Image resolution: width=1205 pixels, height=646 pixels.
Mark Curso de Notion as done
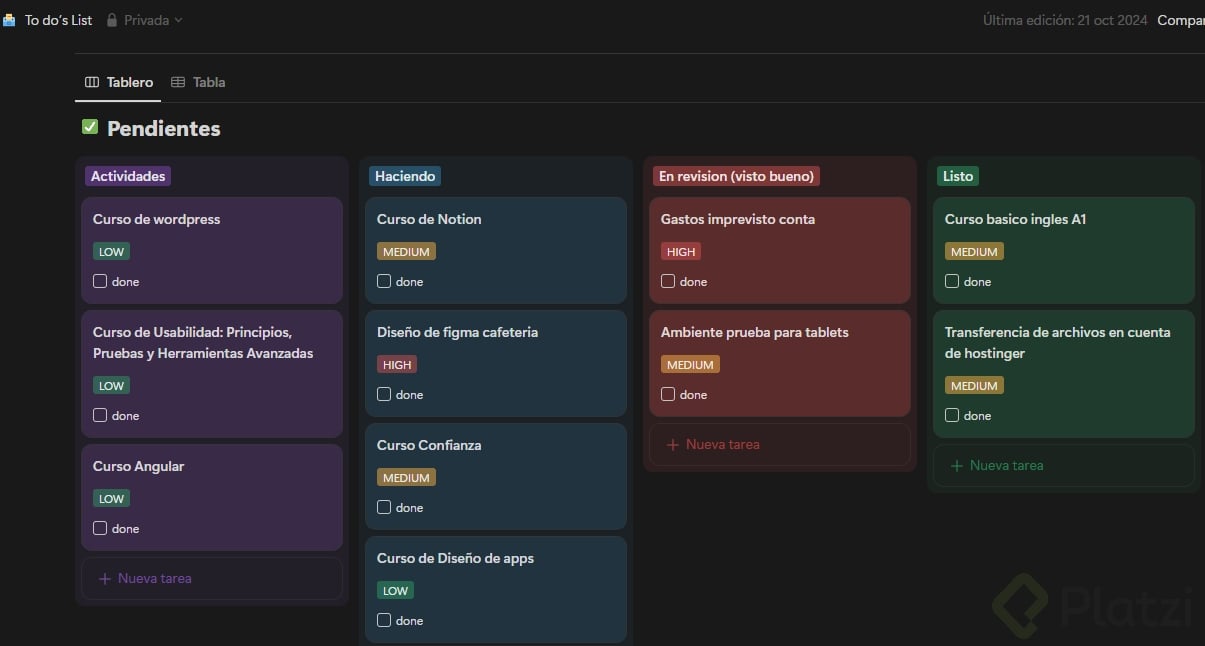click(384, 281)
